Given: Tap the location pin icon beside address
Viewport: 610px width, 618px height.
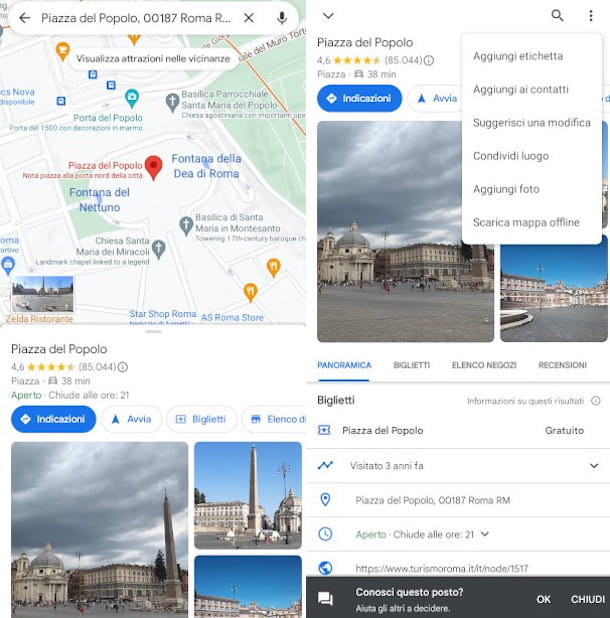Looking at the screenshot, I should coord(325,500).
